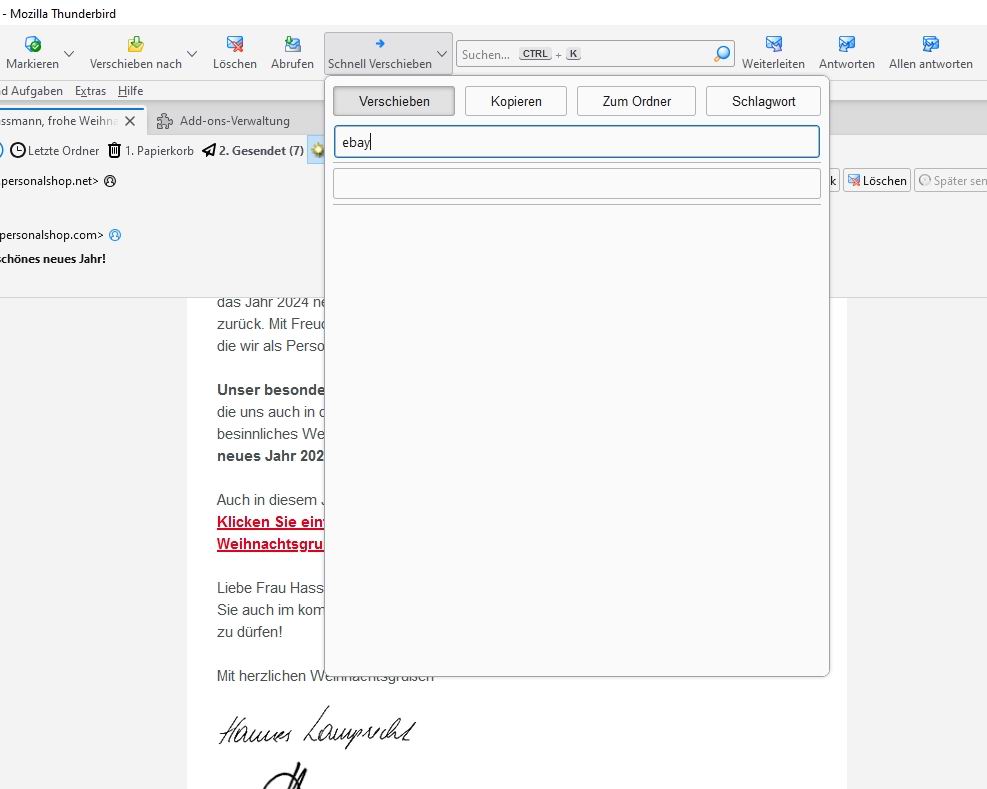Image resolution: width=987 pixels, height=789 pixels.
Task: Click the Gesendet paper plane icon
Action: click(209, 150)
